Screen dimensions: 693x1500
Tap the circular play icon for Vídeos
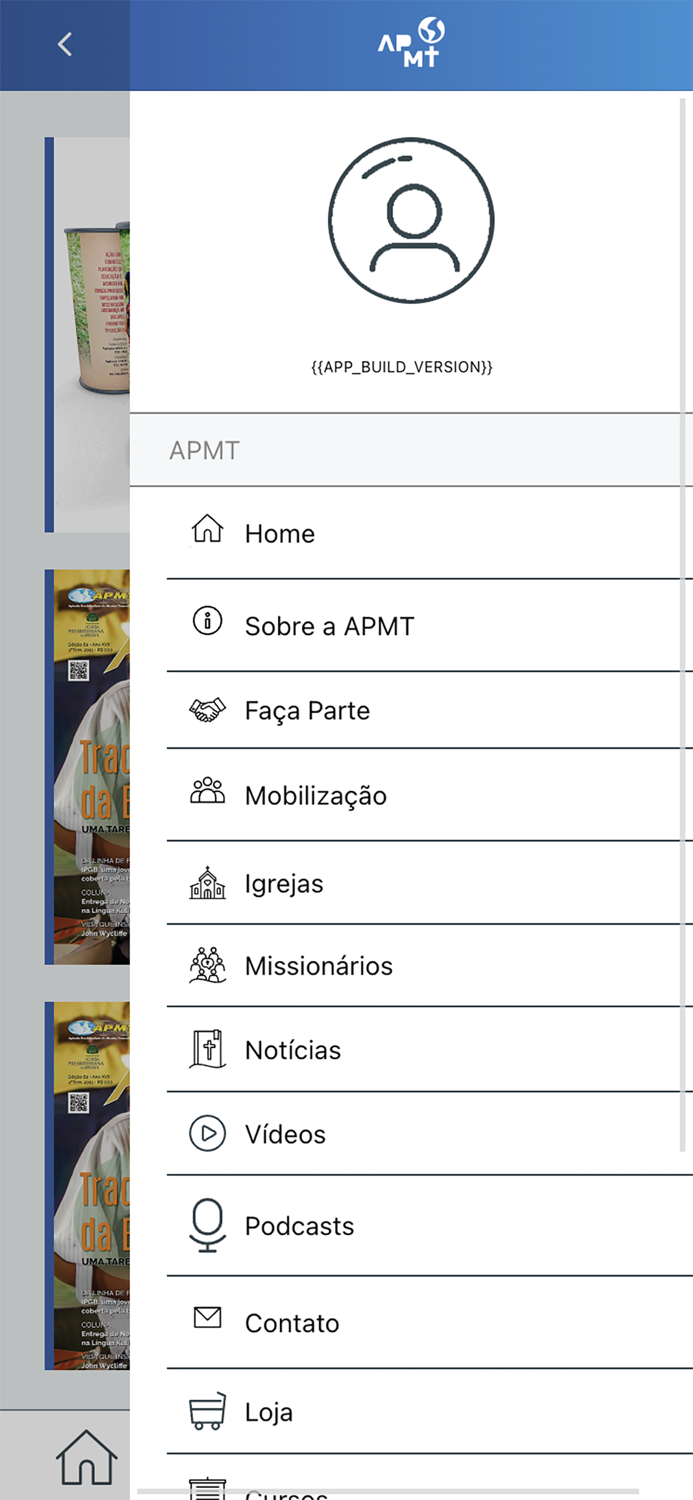click(207, 1133)
